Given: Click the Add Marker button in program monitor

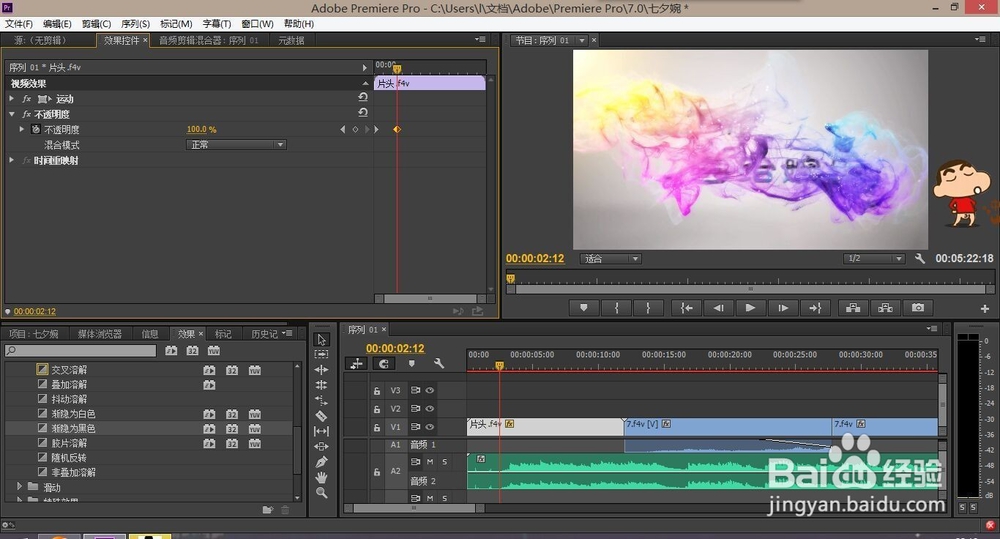Looking at the screenshot, I should click(x=584, y=307).
